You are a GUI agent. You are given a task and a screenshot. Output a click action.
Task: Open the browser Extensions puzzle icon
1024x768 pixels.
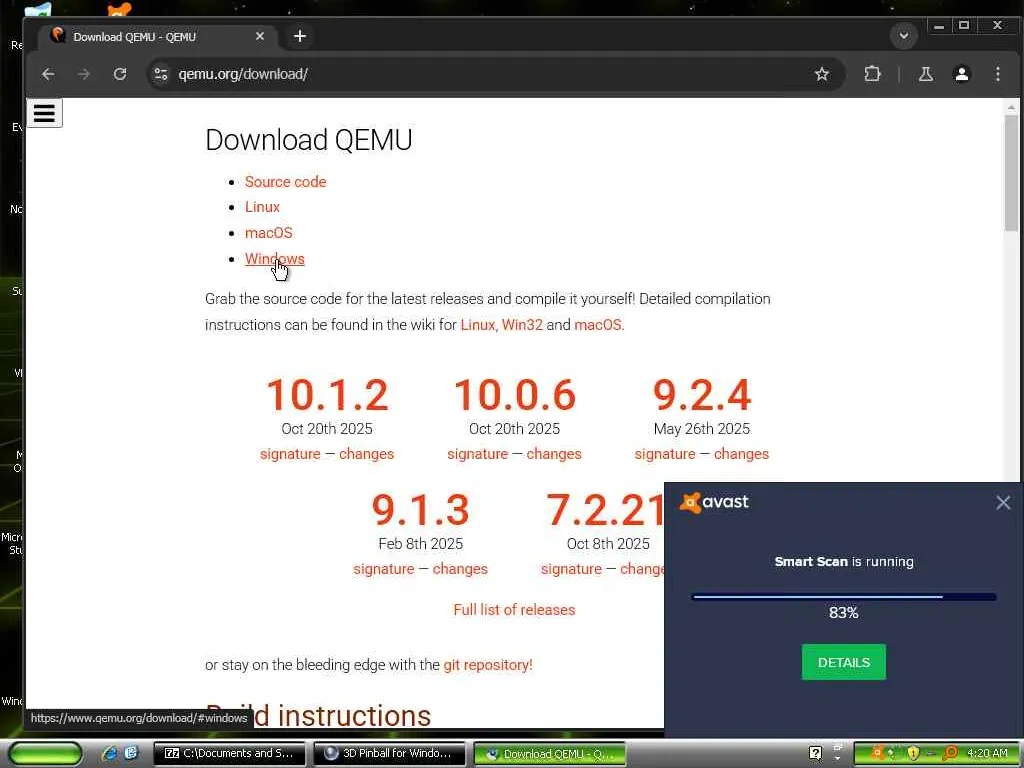point(872,74)
